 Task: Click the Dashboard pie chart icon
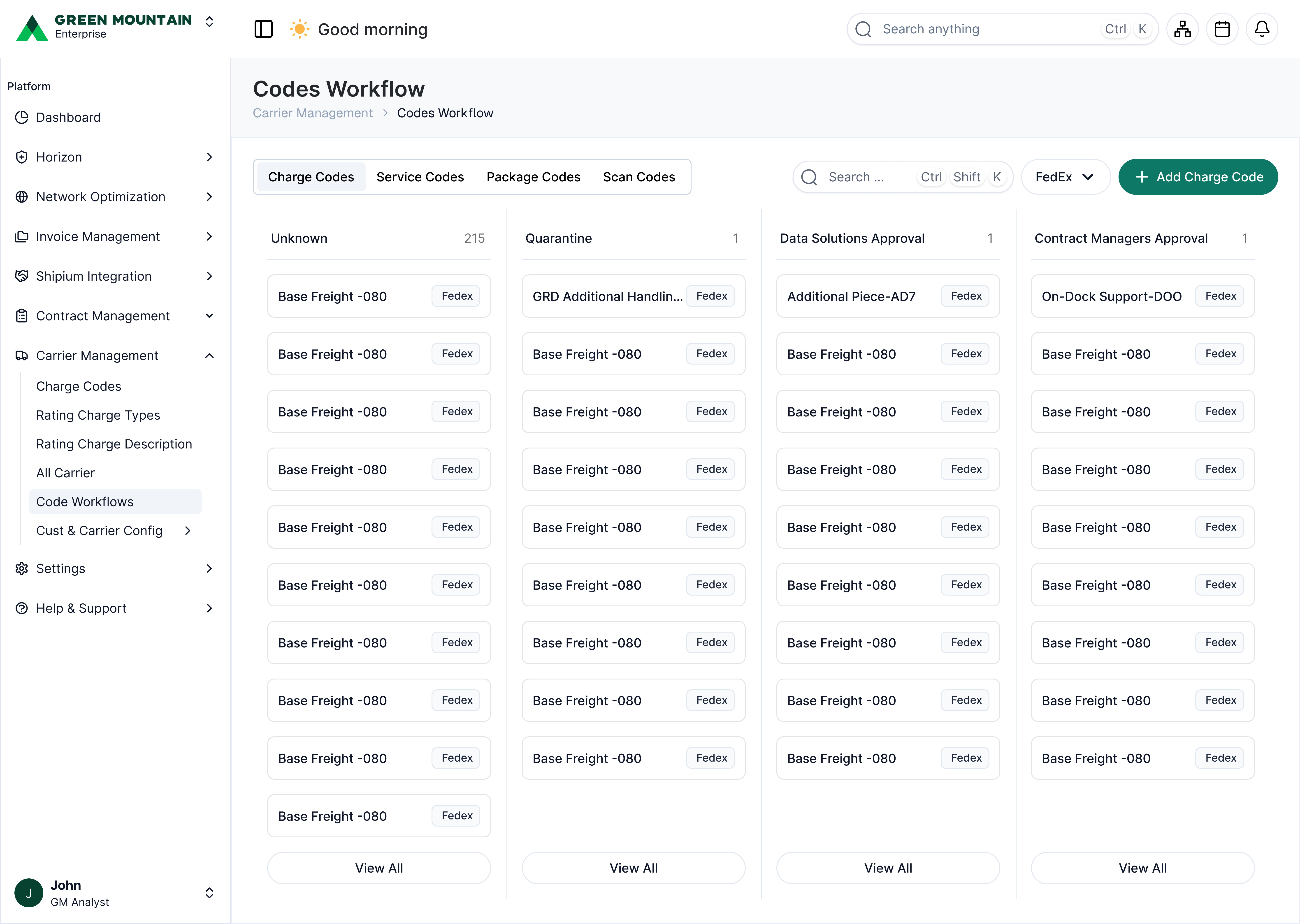pyautogui.click(x=22, y=117)
